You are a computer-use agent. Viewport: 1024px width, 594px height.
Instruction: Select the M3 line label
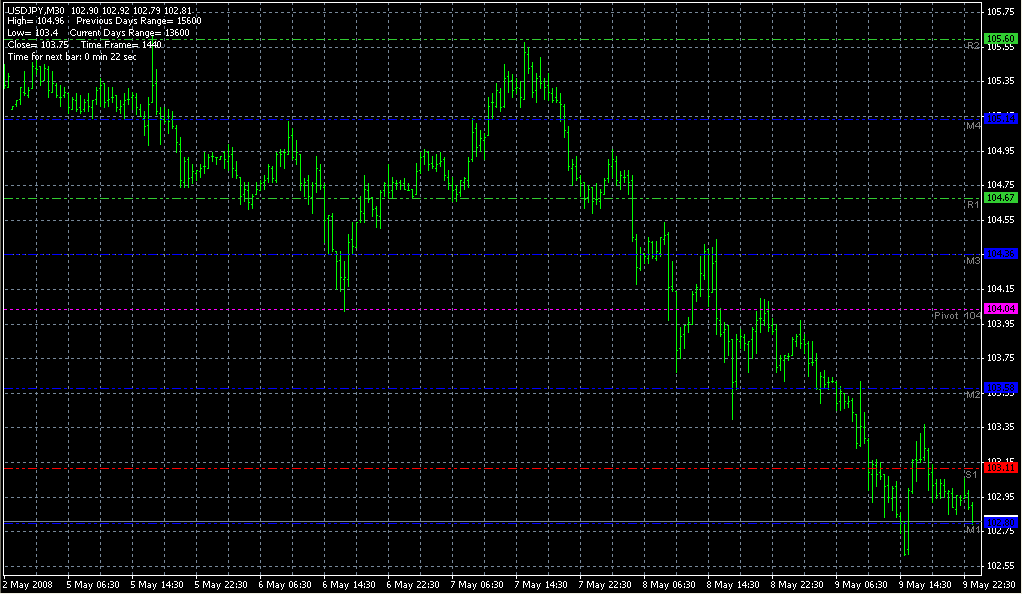973,260
